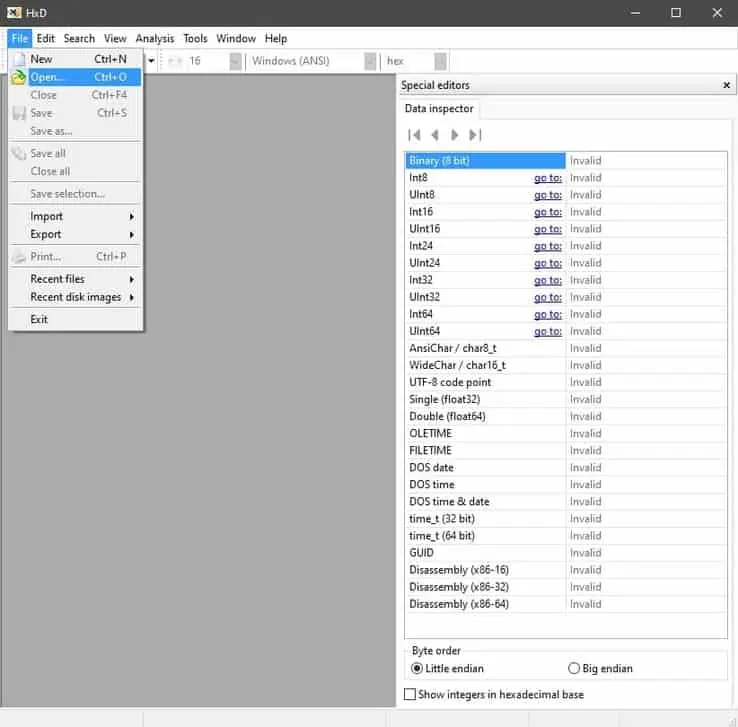Choose New from the File menu
The image size is (738, 727).
(x=75, y=59)
